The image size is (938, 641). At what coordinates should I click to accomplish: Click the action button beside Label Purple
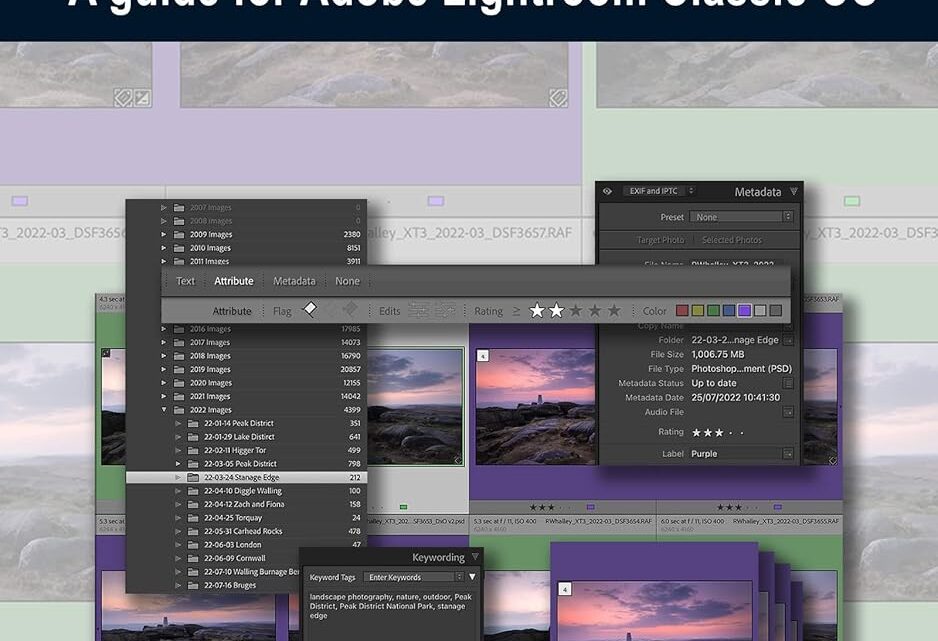tap(788, 454)
